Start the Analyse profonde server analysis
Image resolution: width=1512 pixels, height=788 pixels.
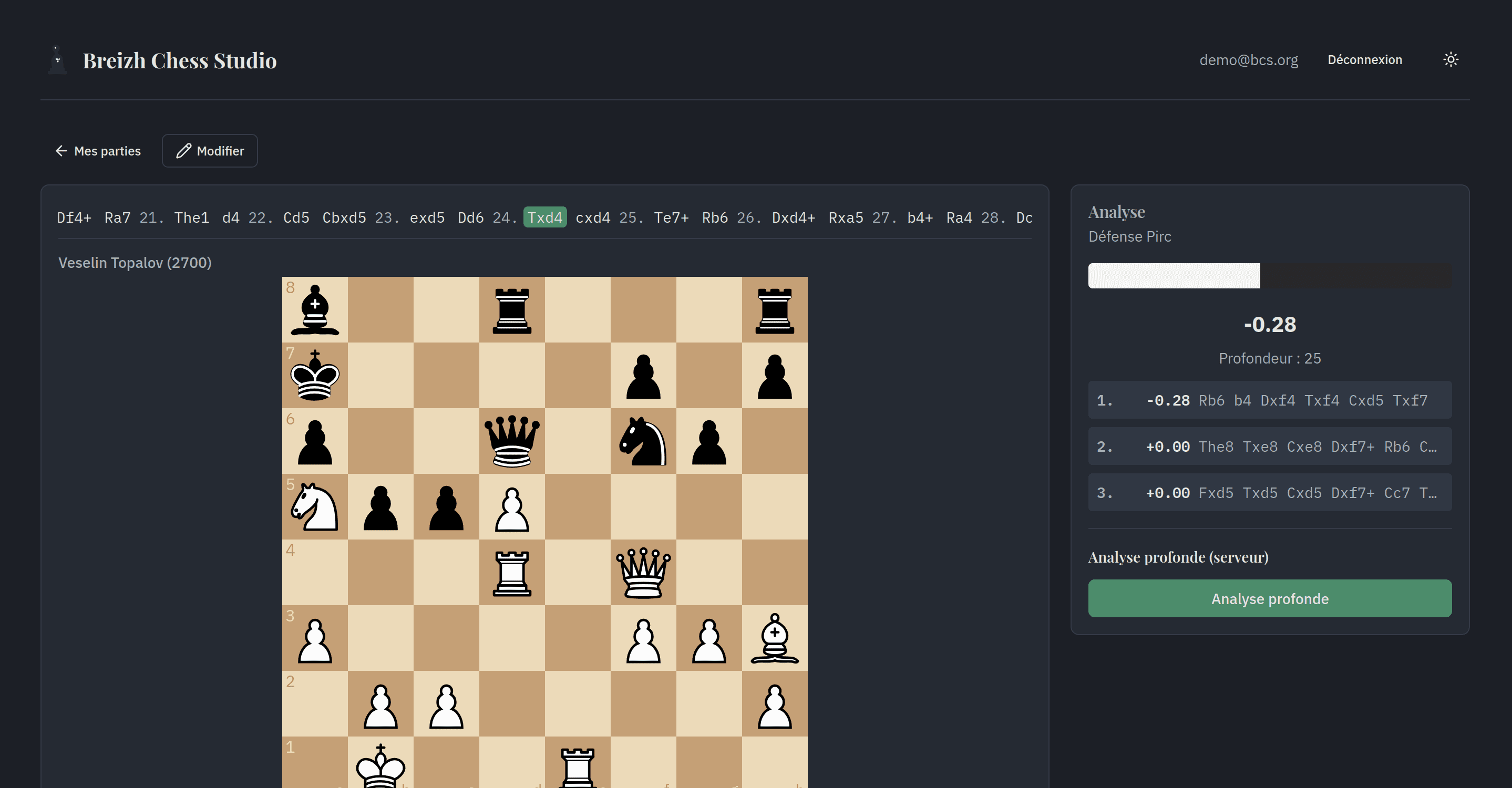coord(1270,598)
